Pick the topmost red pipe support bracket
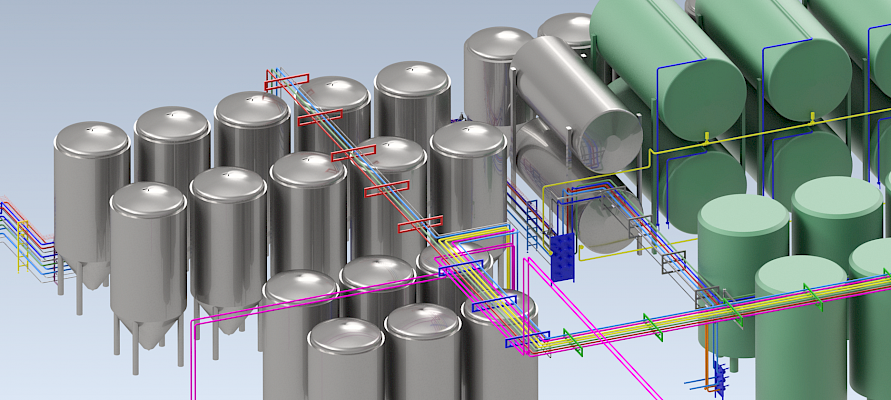The image size is (891, 400). pyautogui.click(x=287, y=82)
